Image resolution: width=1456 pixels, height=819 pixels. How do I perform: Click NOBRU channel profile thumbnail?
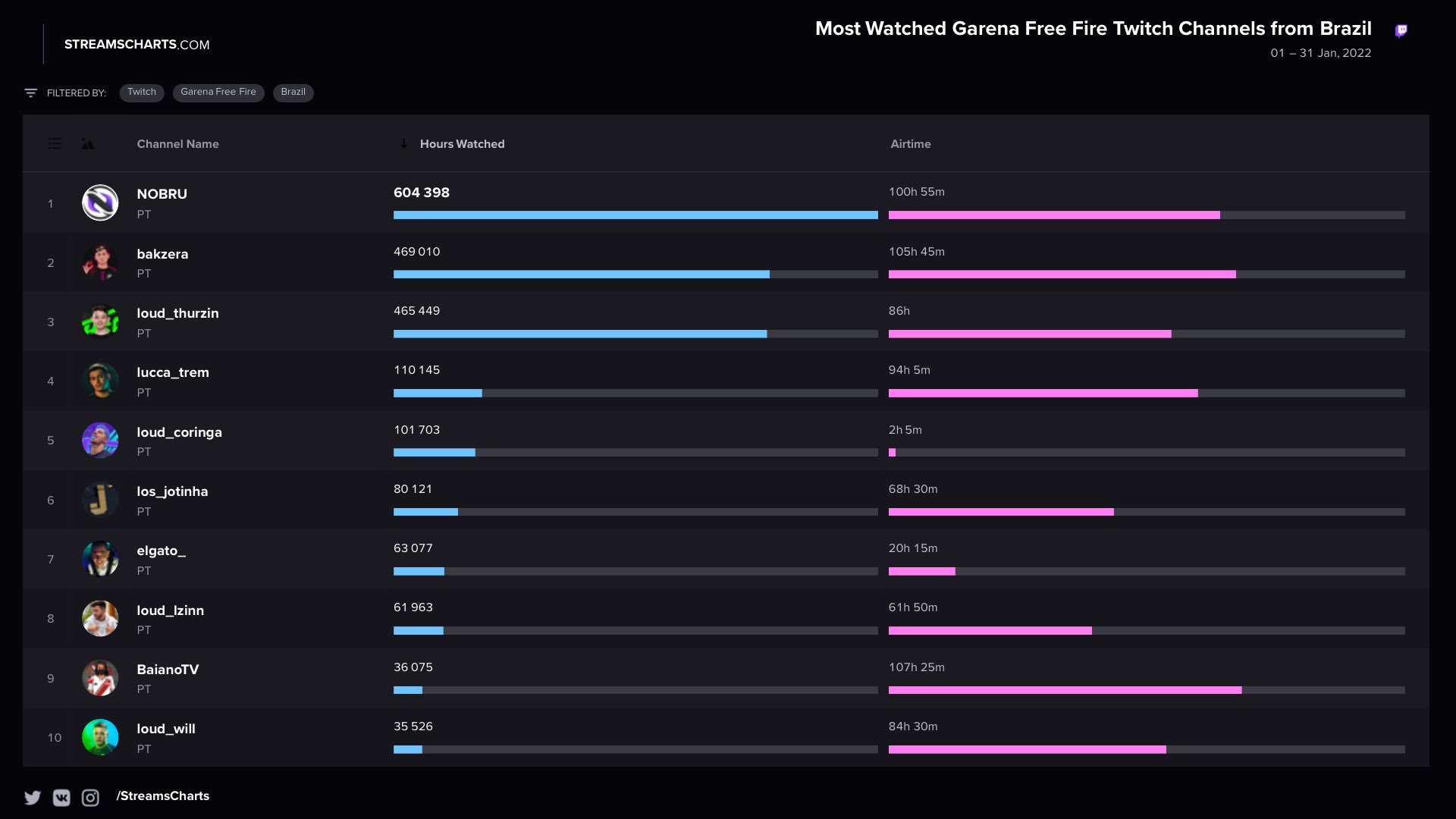point(99,202)
